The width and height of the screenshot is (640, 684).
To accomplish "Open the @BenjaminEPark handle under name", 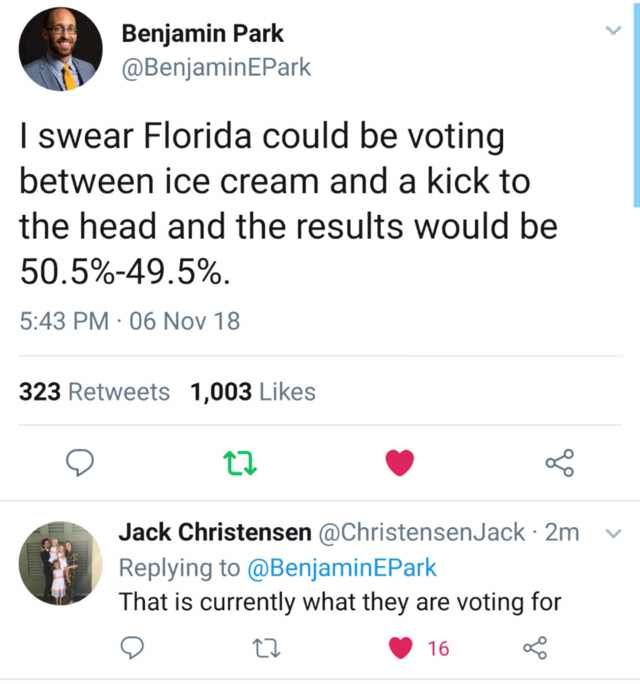I will point(216,68).
